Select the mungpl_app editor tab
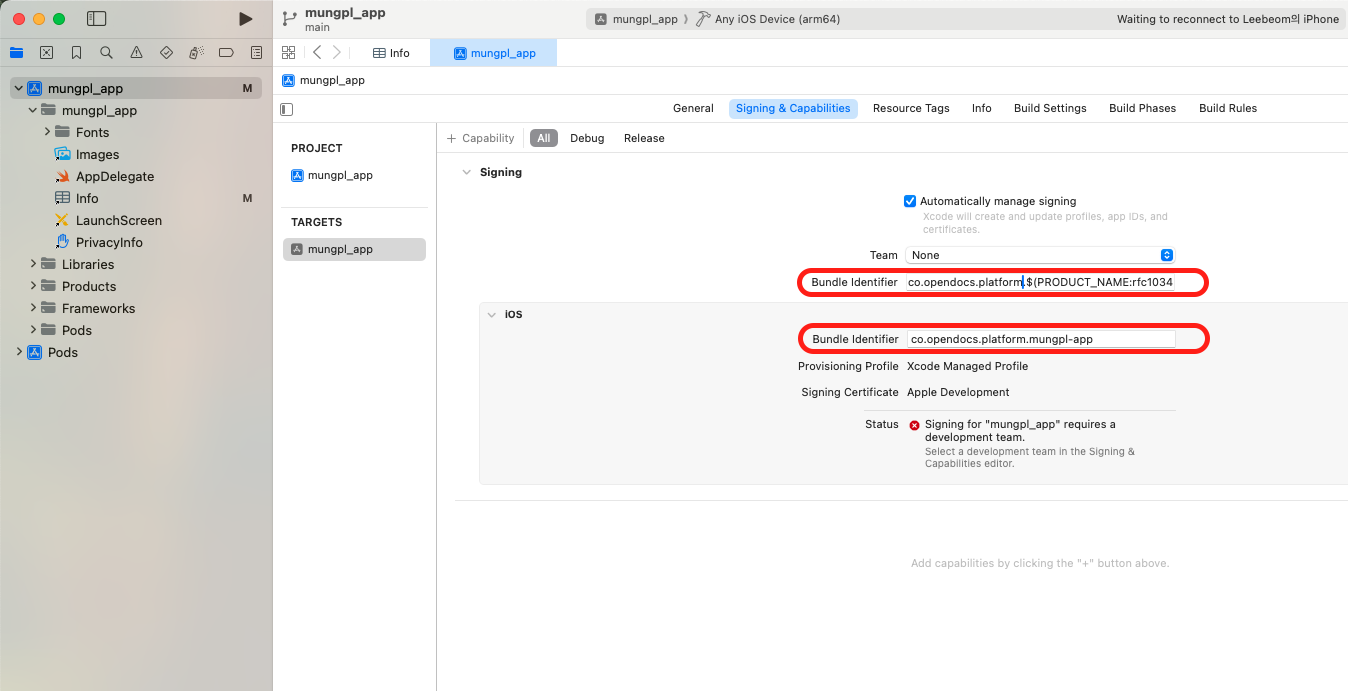1348x691 pixels. point(494,53)
